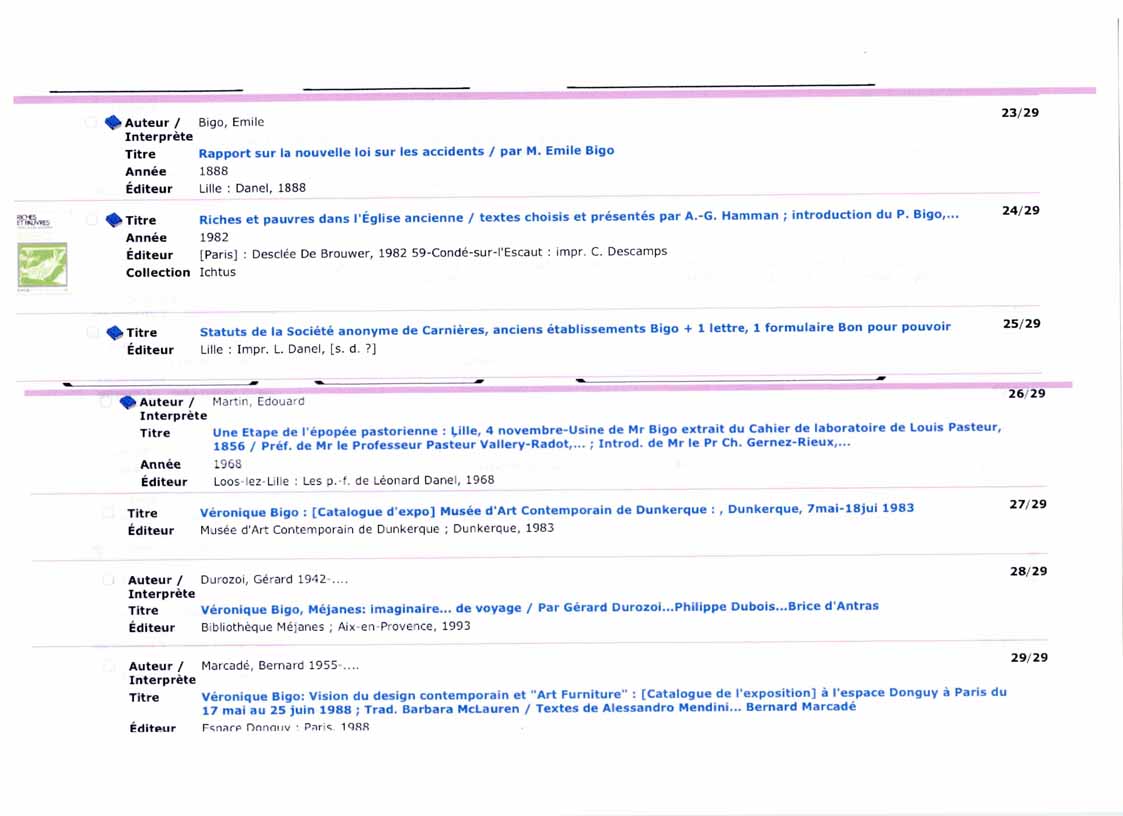This screenshot has width=1123, height=816.
Task: Click author Durozoi, Gérard 1942-....
Action: click(274, 579)
